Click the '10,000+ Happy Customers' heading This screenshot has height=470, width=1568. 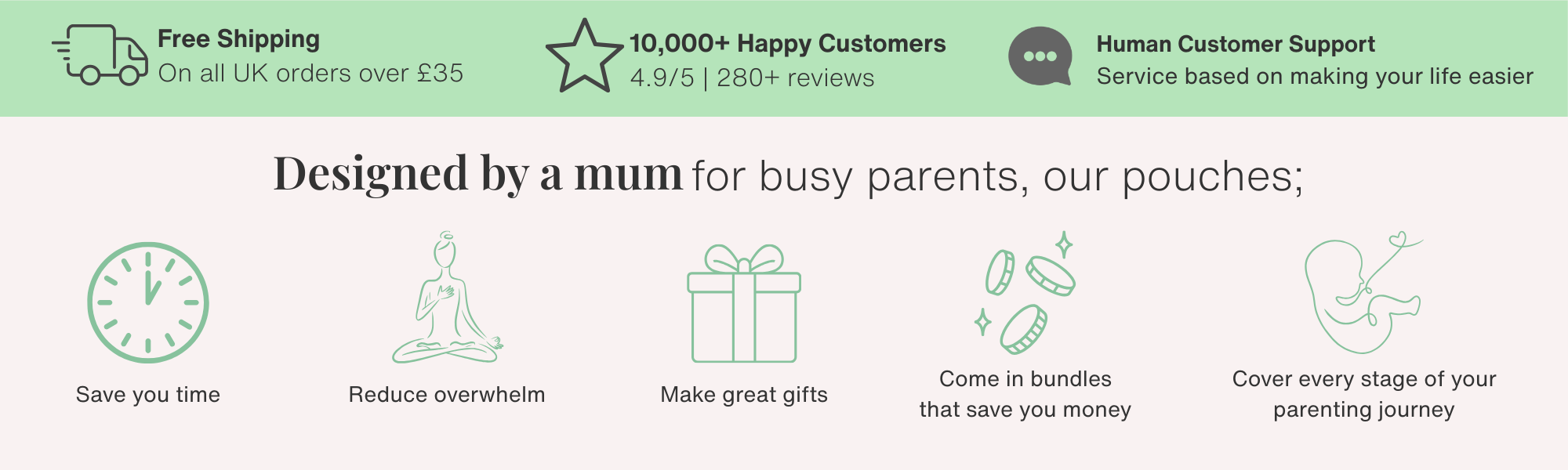click(x=787, y=44)
